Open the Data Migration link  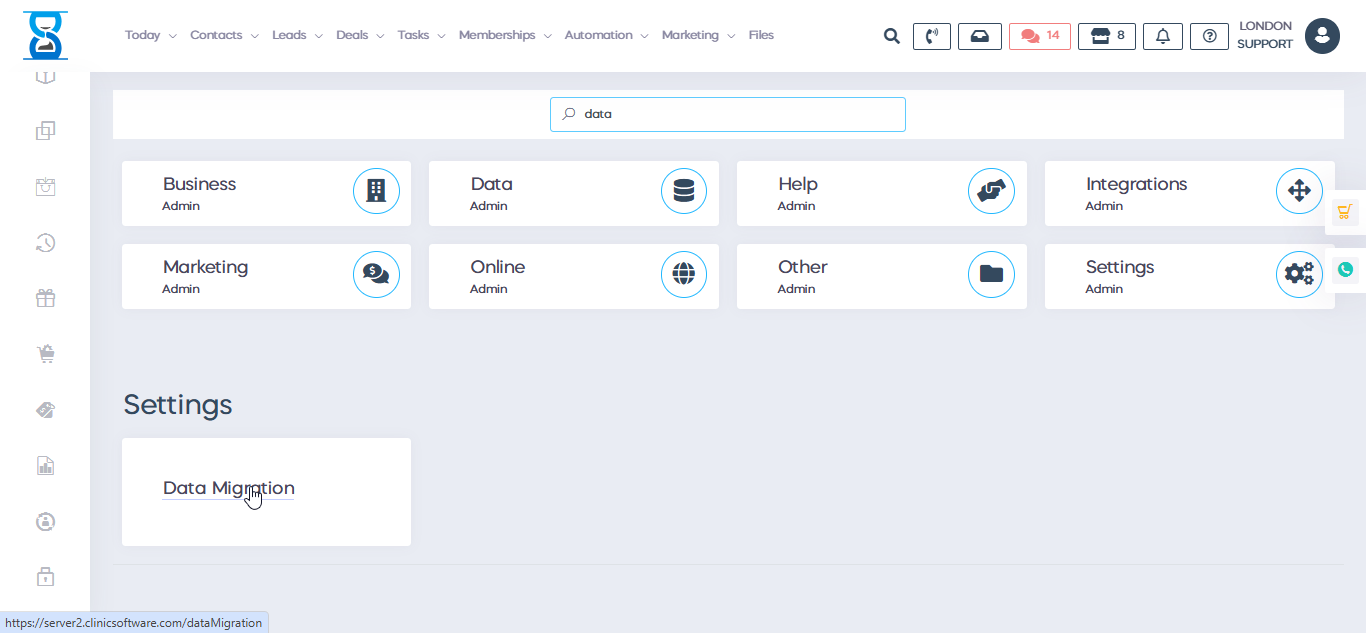[x=228, y=488]
